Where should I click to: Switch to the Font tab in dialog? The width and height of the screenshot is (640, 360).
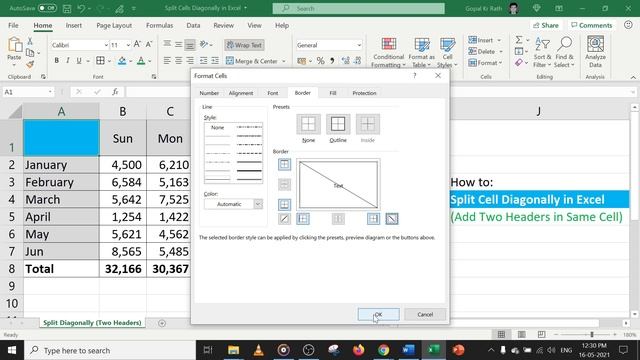point(273,93)
